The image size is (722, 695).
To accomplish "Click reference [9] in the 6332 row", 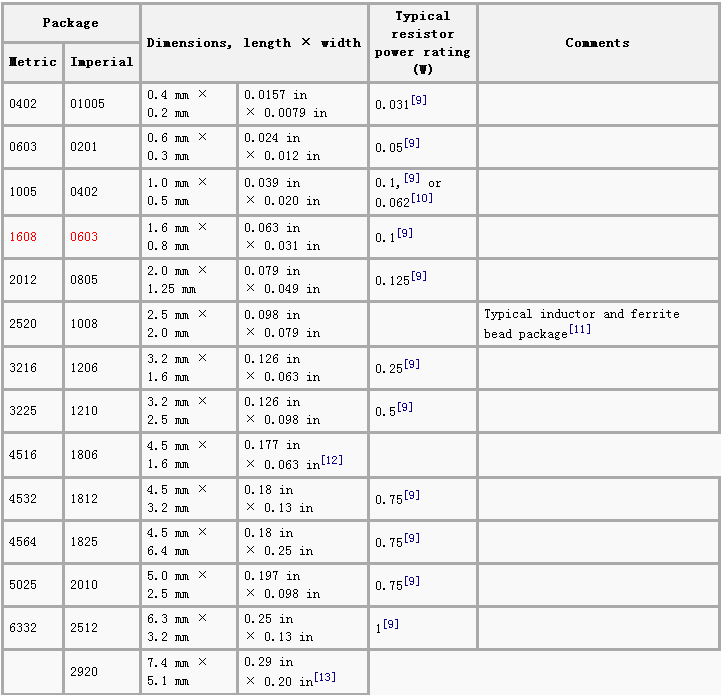I will (x=391, y=625).
